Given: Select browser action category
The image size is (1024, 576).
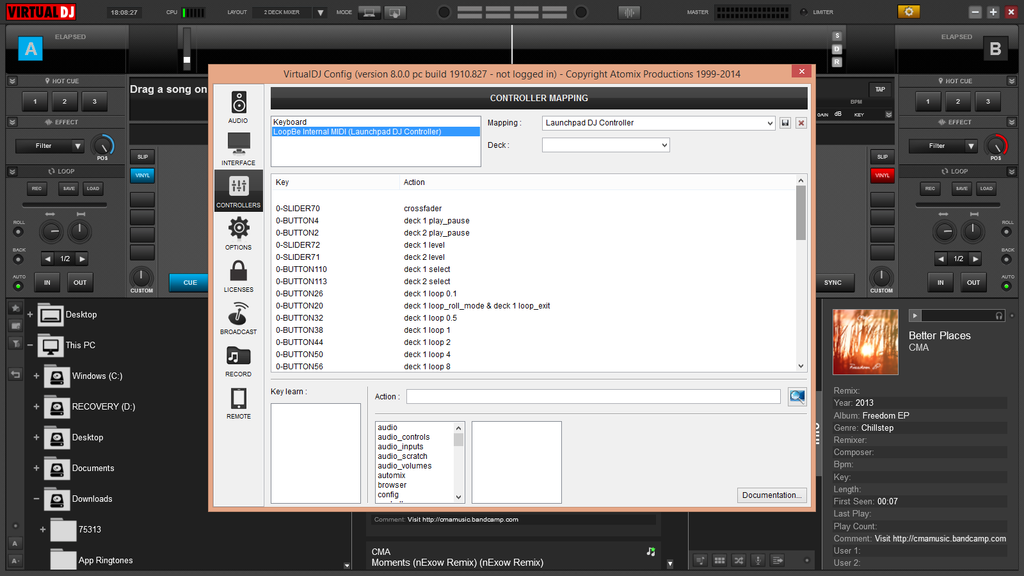Looking at the screenshot, I should [x=392, y=485].
